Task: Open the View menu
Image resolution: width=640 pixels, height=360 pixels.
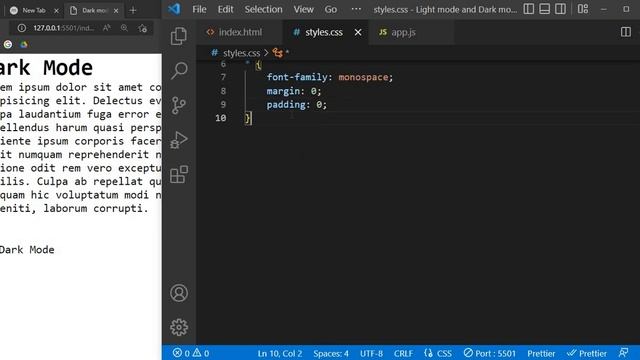Action: click(303, 9)
